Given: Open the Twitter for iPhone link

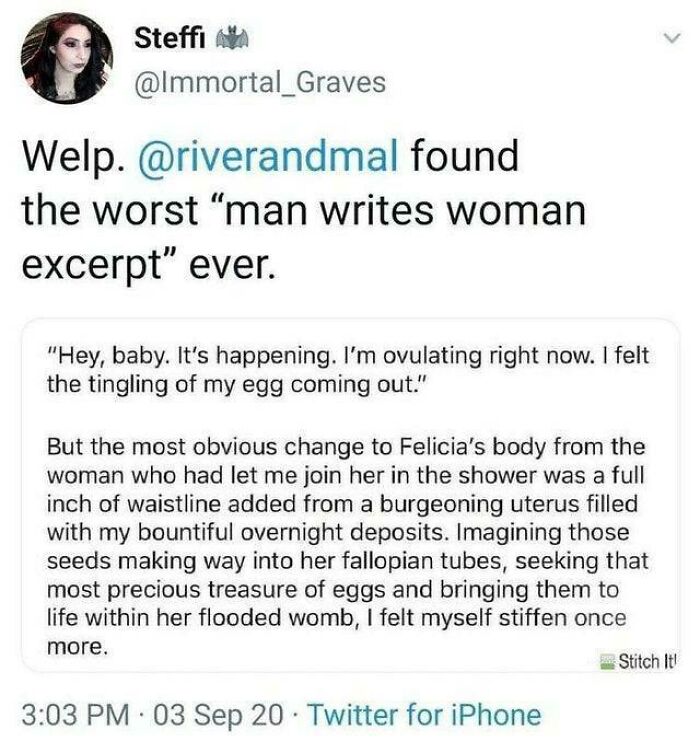Looking at the screenshot, I should [x=424, y=715].
